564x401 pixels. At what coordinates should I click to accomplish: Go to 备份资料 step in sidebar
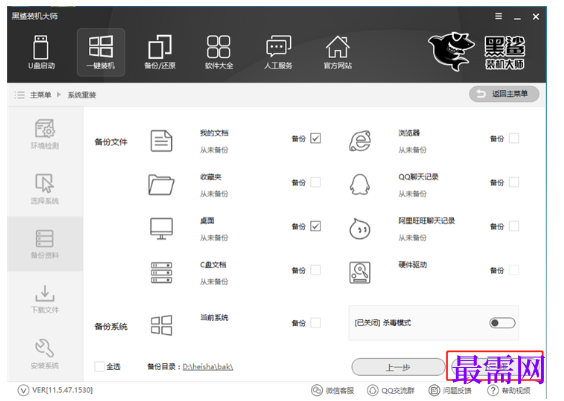click(x=45, y=244)
